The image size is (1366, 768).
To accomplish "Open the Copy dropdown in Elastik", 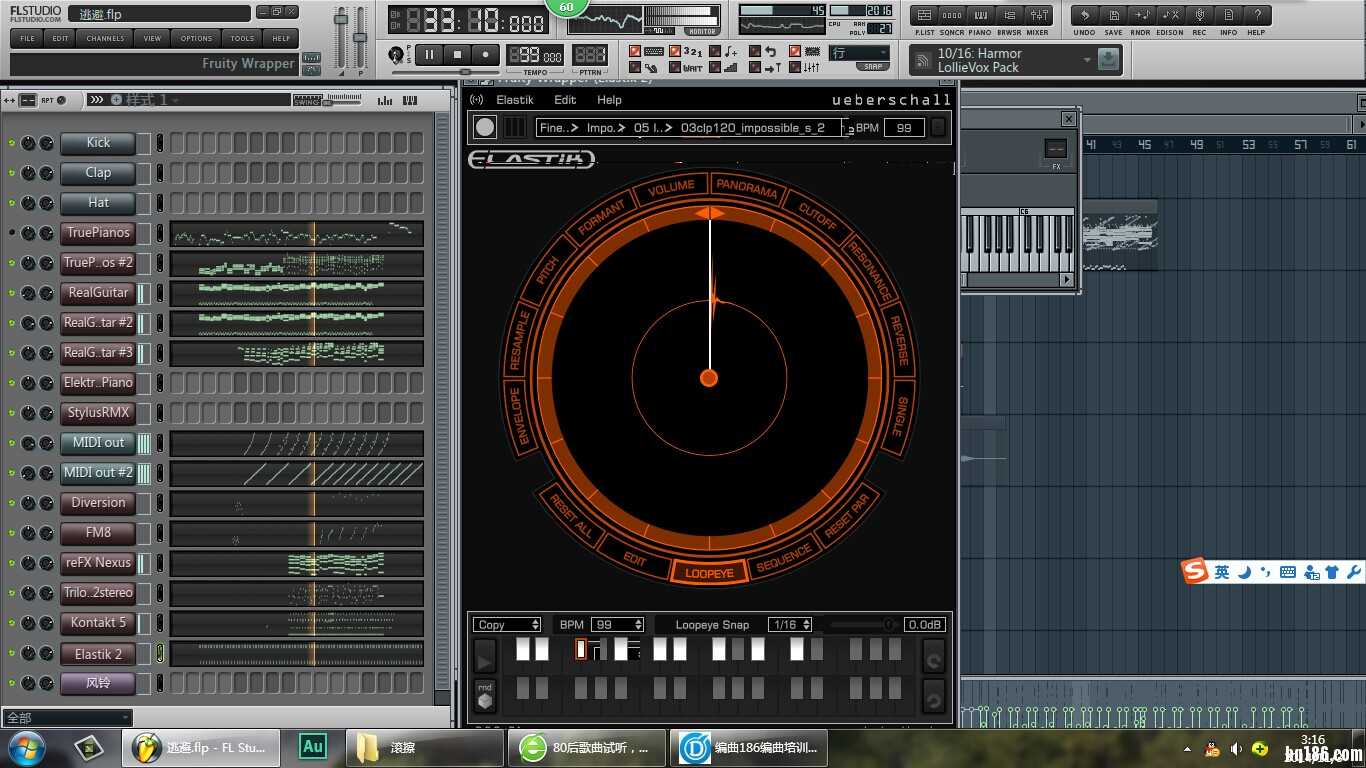I will 507,625.
